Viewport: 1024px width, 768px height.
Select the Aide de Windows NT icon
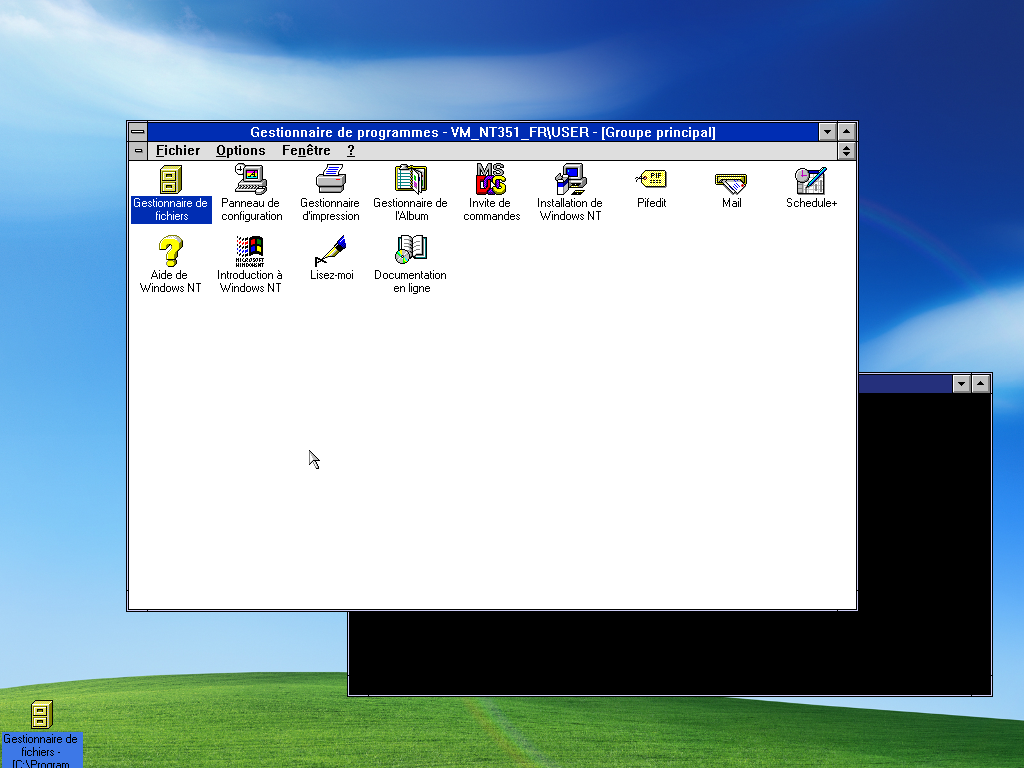pos(170,251)
